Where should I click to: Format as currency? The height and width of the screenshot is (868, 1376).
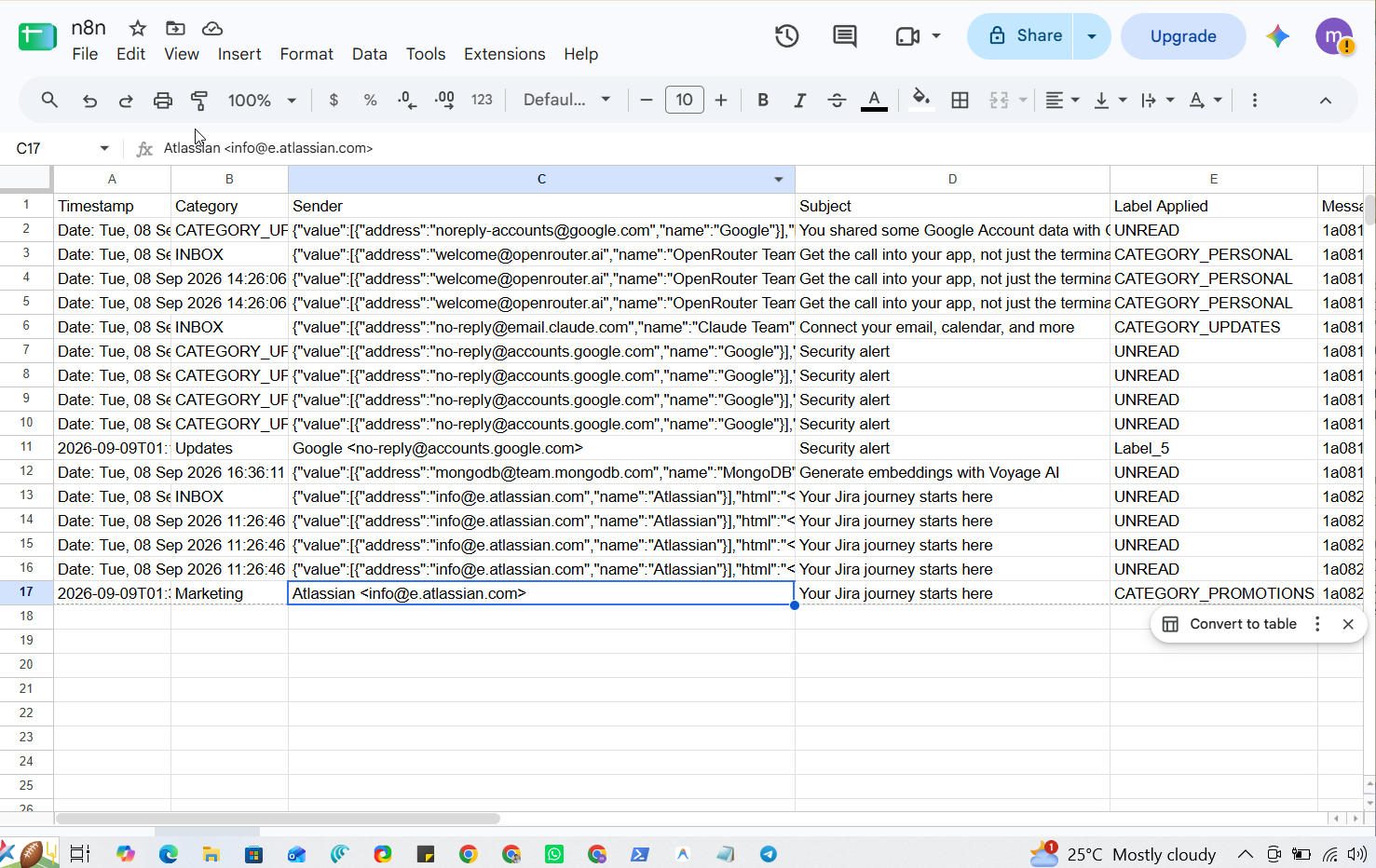pos(334,100)
